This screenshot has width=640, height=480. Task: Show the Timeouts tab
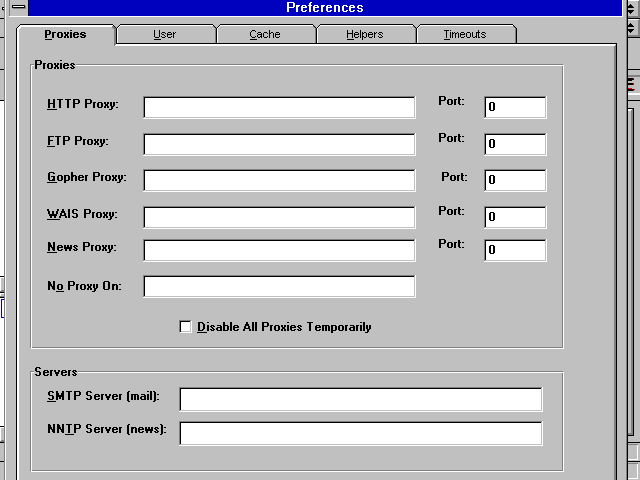[x=465, y=34]
